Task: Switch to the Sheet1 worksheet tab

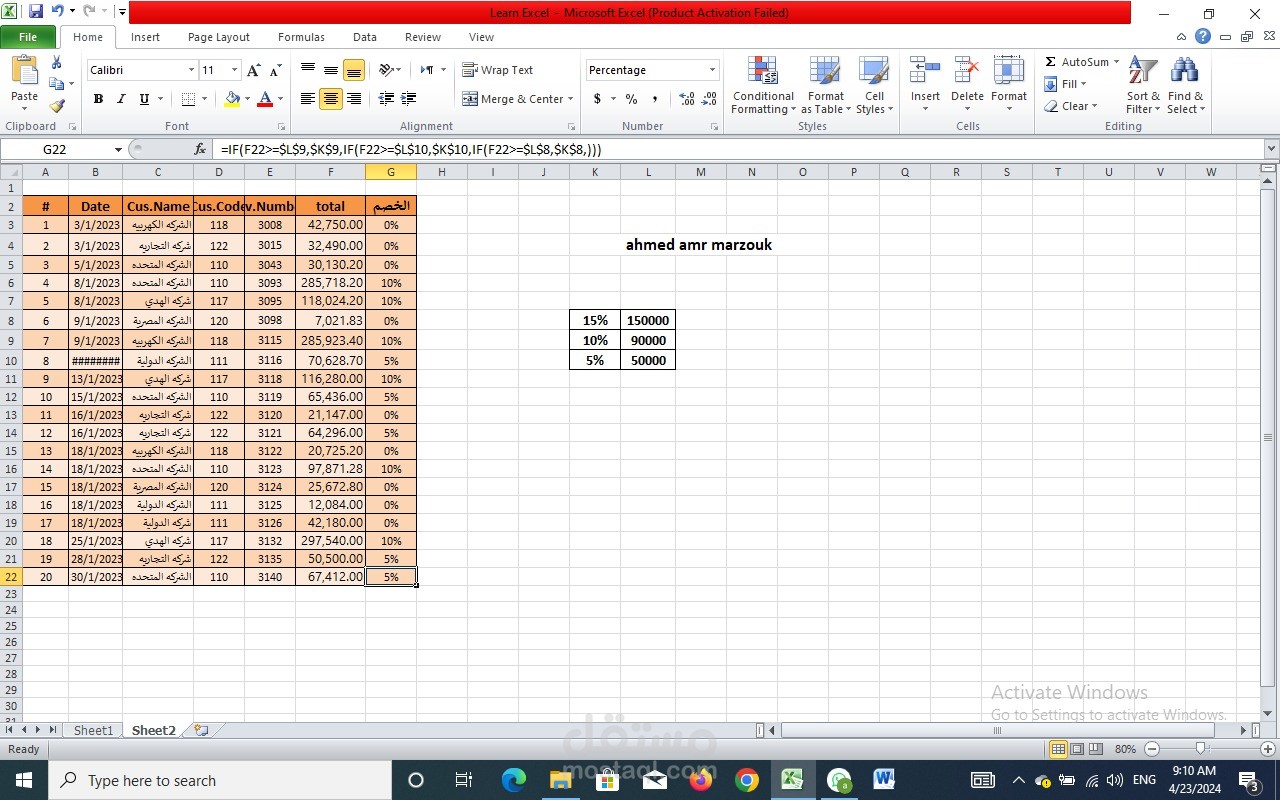Action: tap(94, 731)
